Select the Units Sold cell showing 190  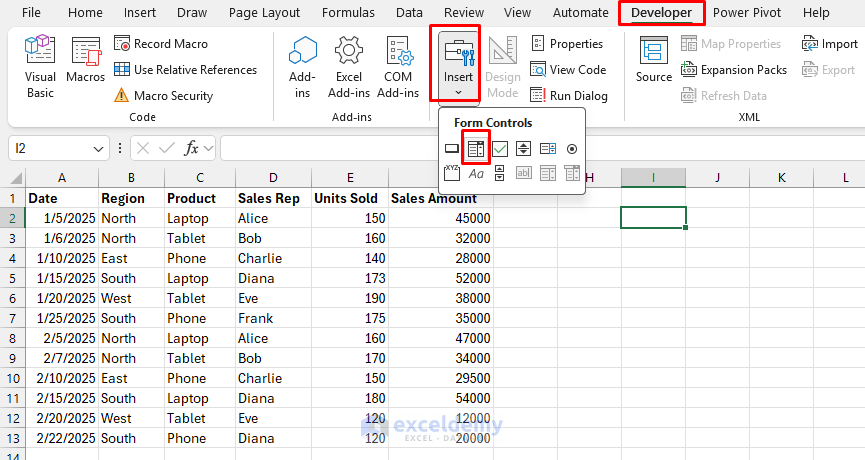coord(350,298)
